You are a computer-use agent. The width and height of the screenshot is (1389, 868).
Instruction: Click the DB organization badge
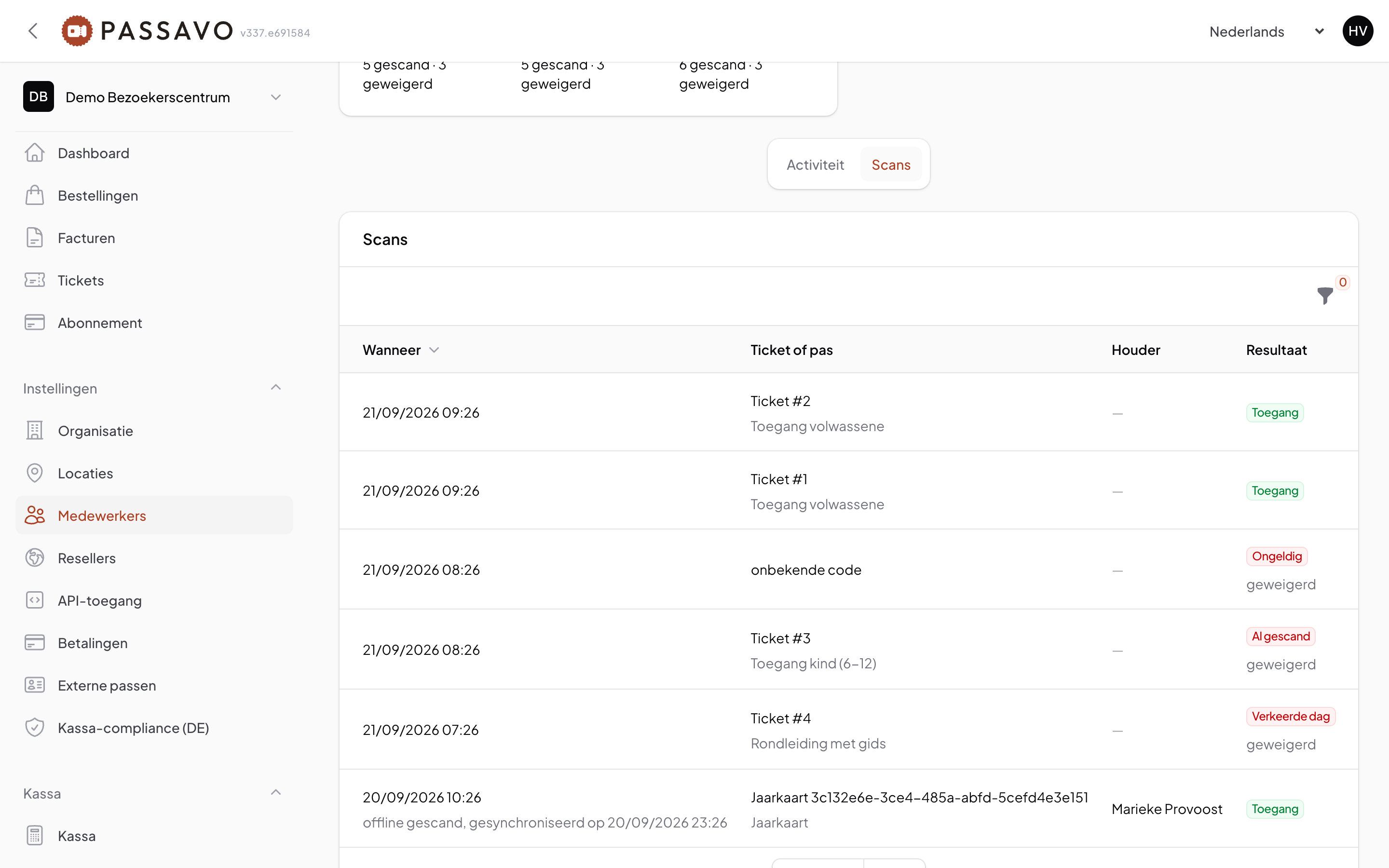pos(39,96)
